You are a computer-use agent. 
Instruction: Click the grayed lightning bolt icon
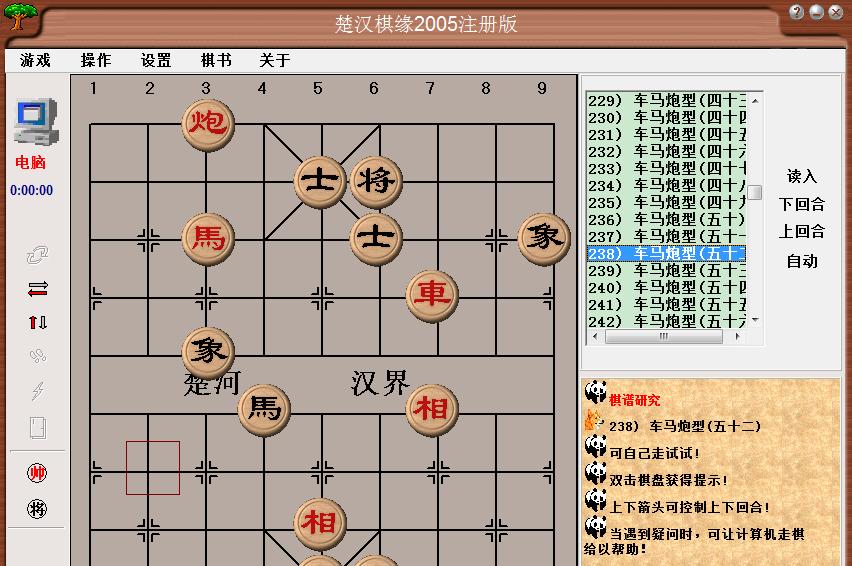tap(37, 390)
